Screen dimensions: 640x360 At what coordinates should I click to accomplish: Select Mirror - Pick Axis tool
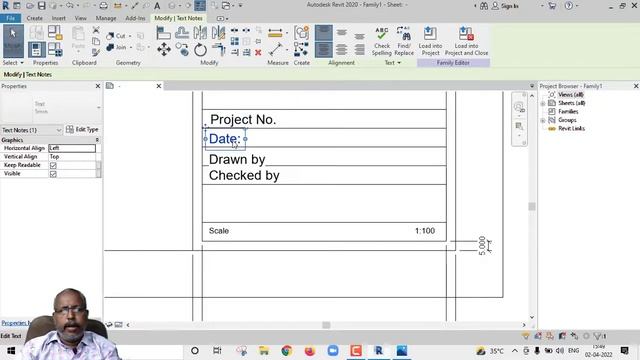point(200,33)
